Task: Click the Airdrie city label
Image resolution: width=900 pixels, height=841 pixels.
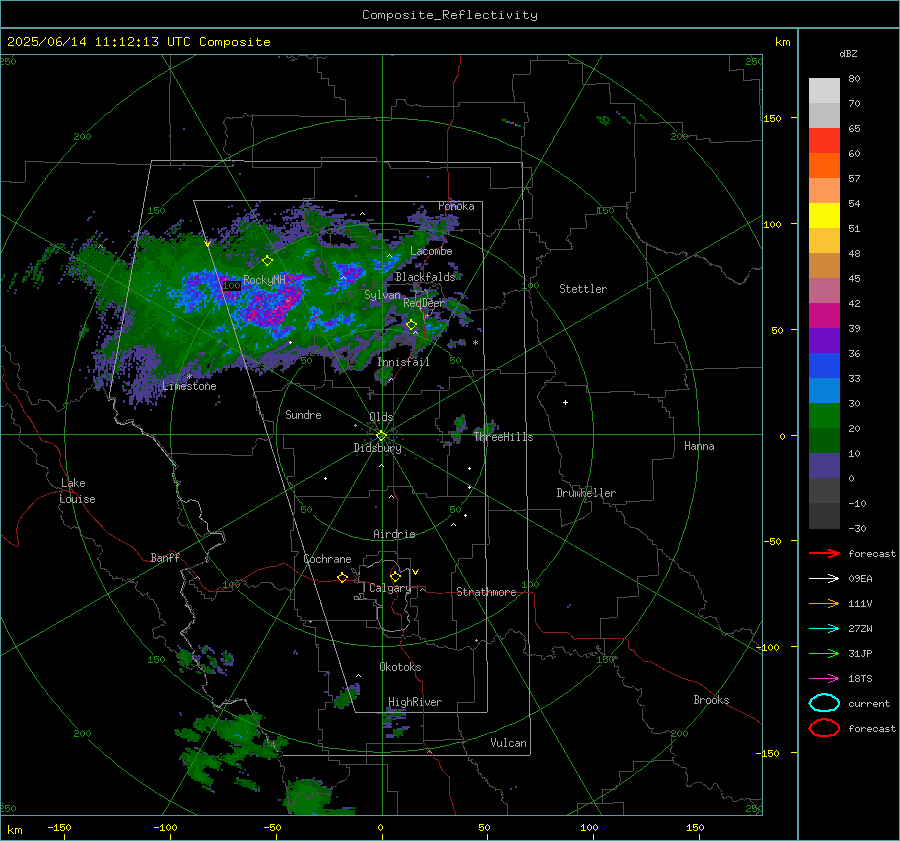Action: coord(394,534)
